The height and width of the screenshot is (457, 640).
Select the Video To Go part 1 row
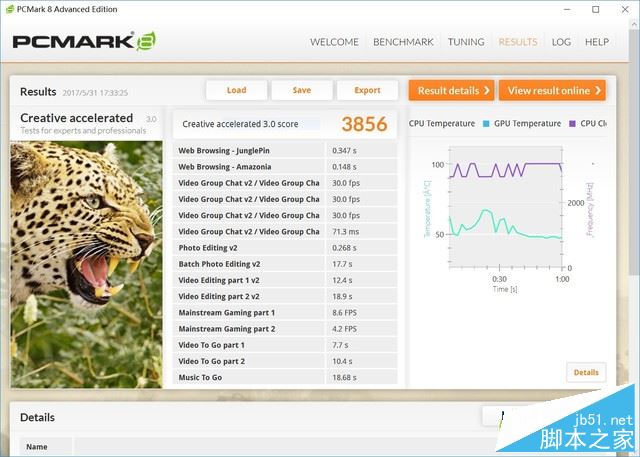point(285,345)
